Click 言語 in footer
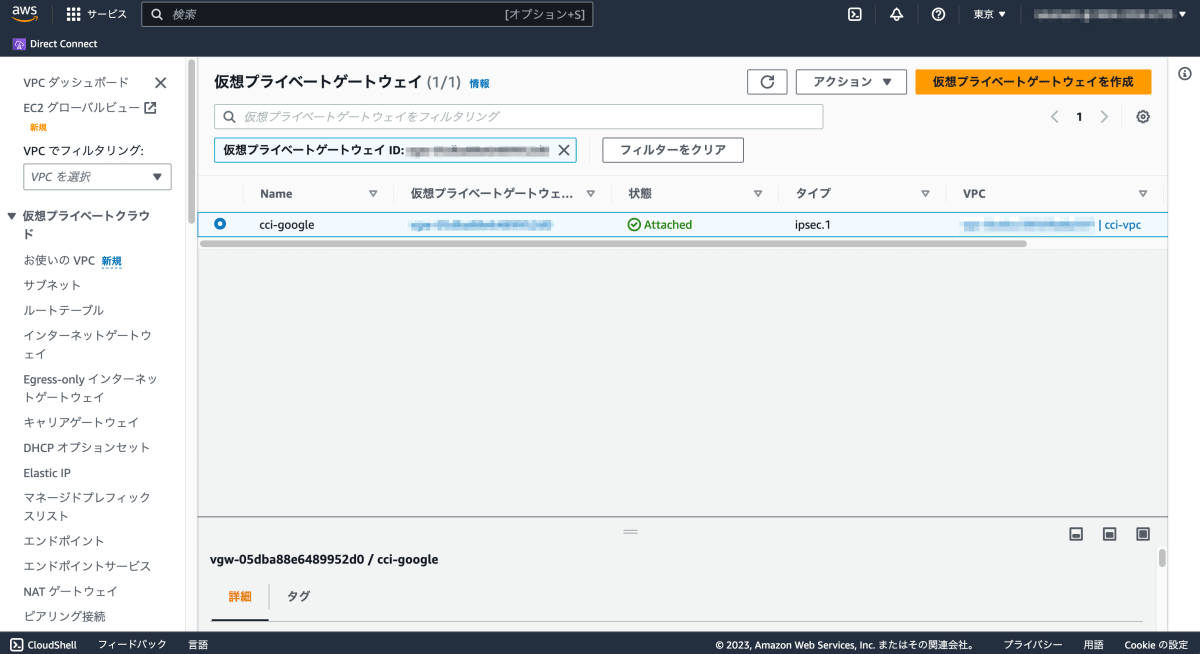The width and height of the screenshot is (1200, 654). pyautogui.click(x=198, y=645)
